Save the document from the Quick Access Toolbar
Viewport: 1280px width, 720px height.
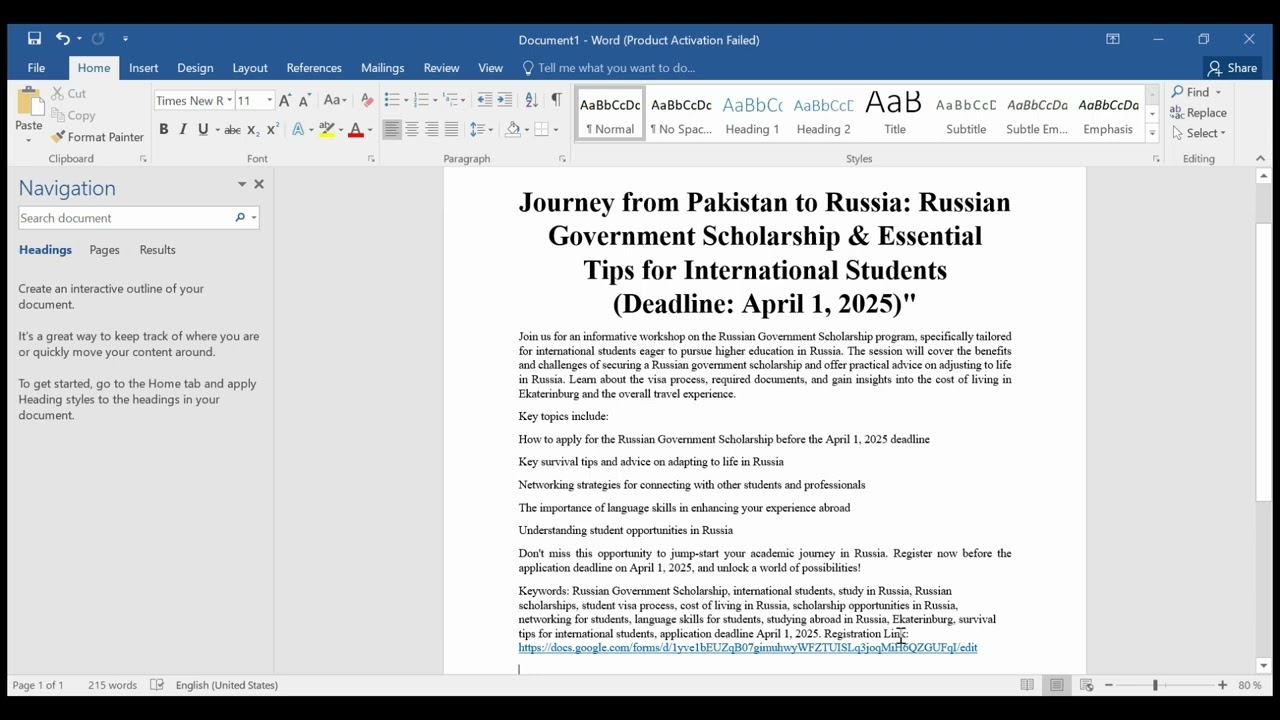click(x=34, y=39)
